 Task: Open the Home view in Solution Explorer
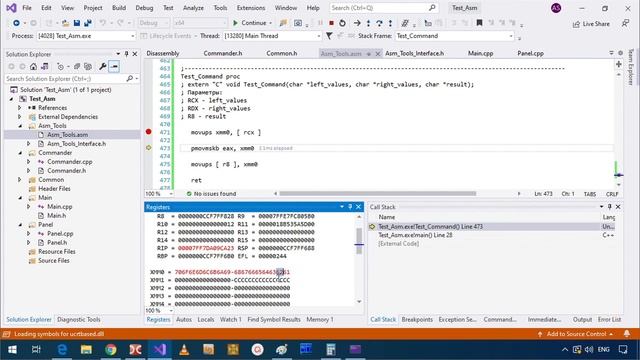[33, 66]
